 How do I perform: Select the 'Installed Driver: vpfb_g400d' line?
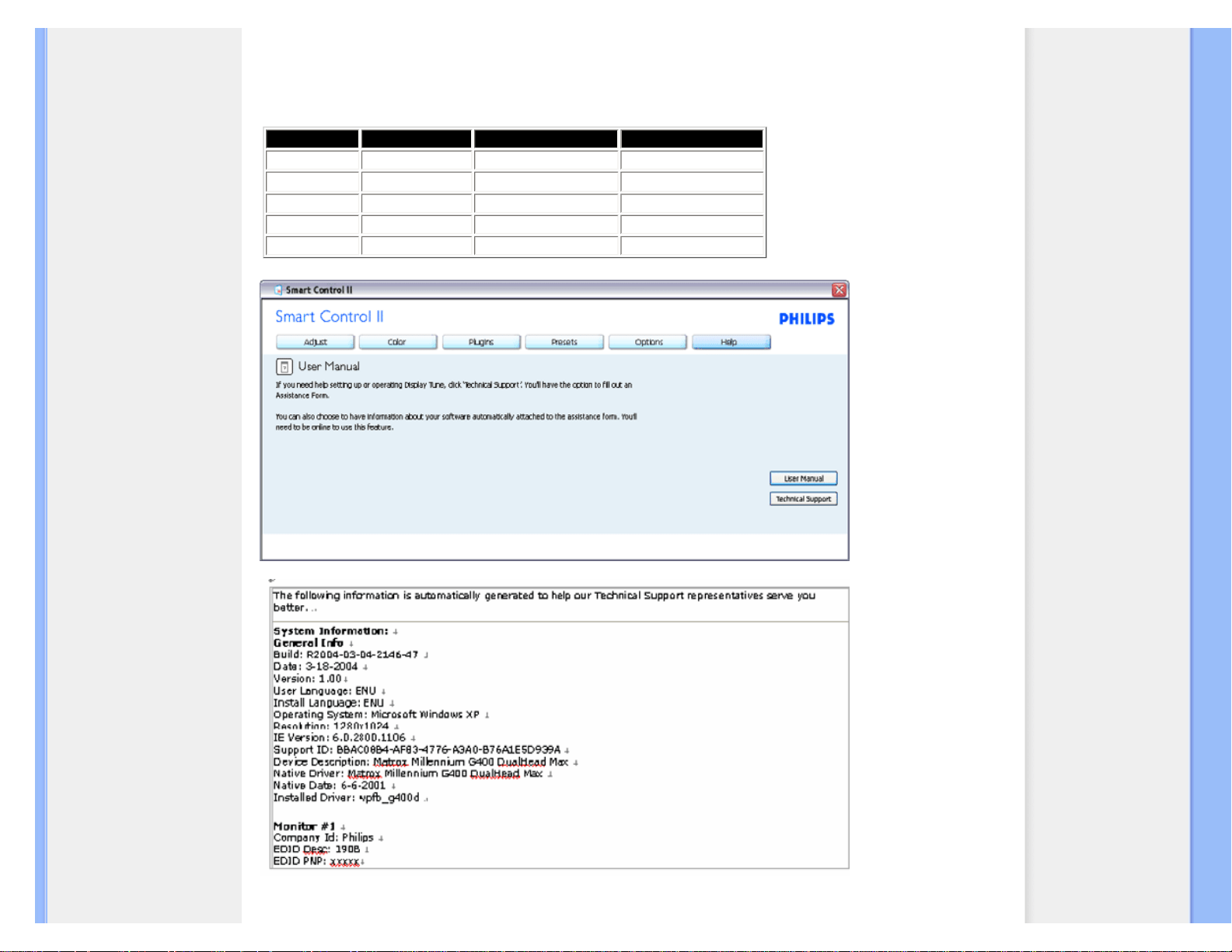click(x=347, y=797)
